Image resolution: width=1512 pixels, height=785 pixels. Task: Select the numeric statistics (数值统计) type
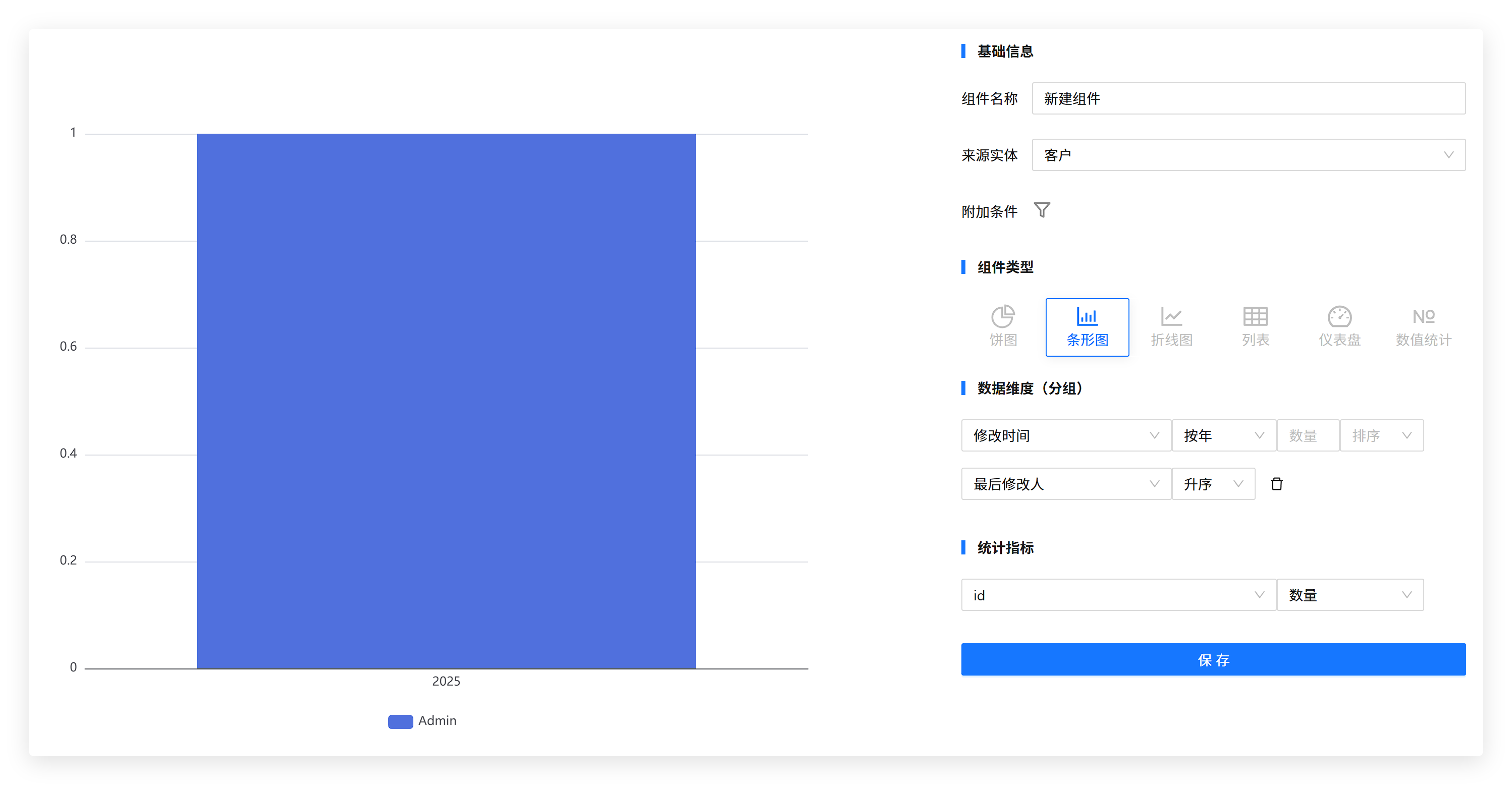tap(1423, 326)
